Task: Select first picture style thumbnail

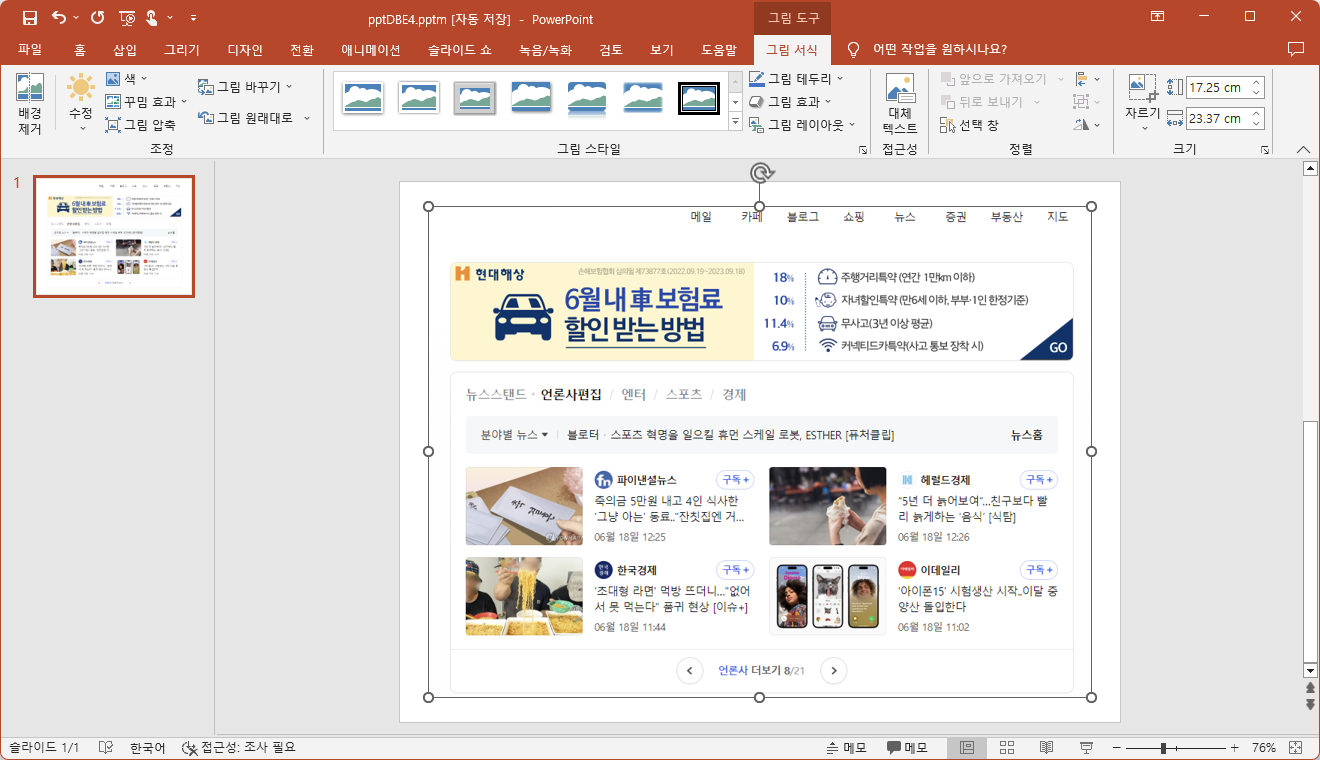Action: pos(363,98)
